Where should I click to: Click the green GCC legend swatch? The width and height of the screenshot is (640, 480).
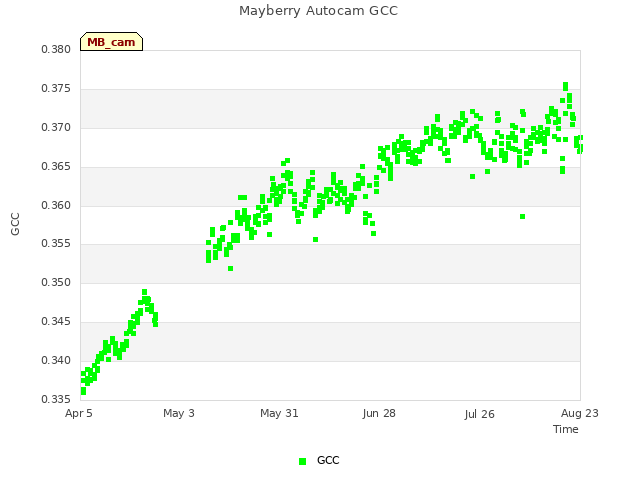coord(302,461)
